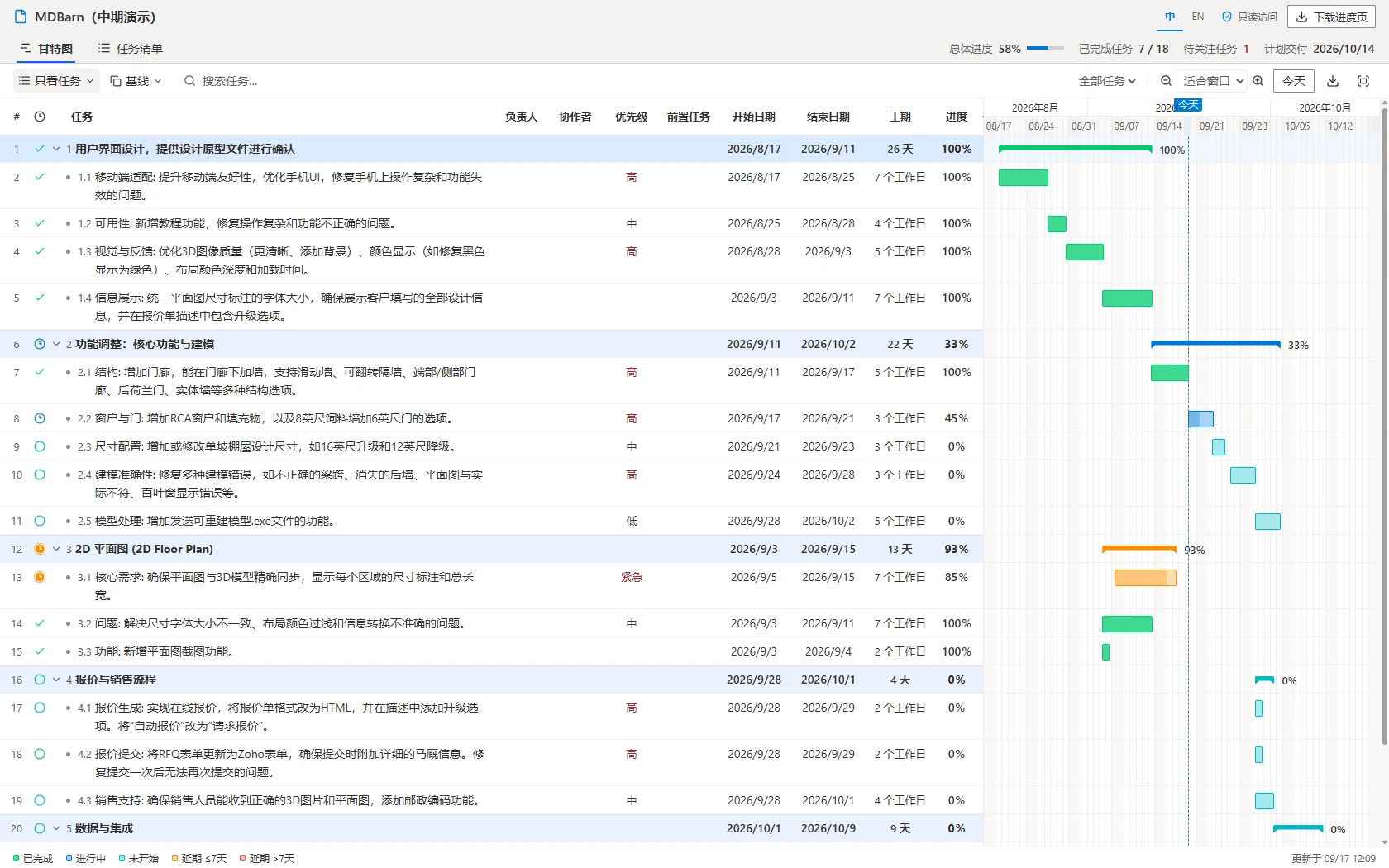The width and height of the screenshot is (1389, 868).
Task: Toggle the 进行中 legend filter
Action: 86,858
